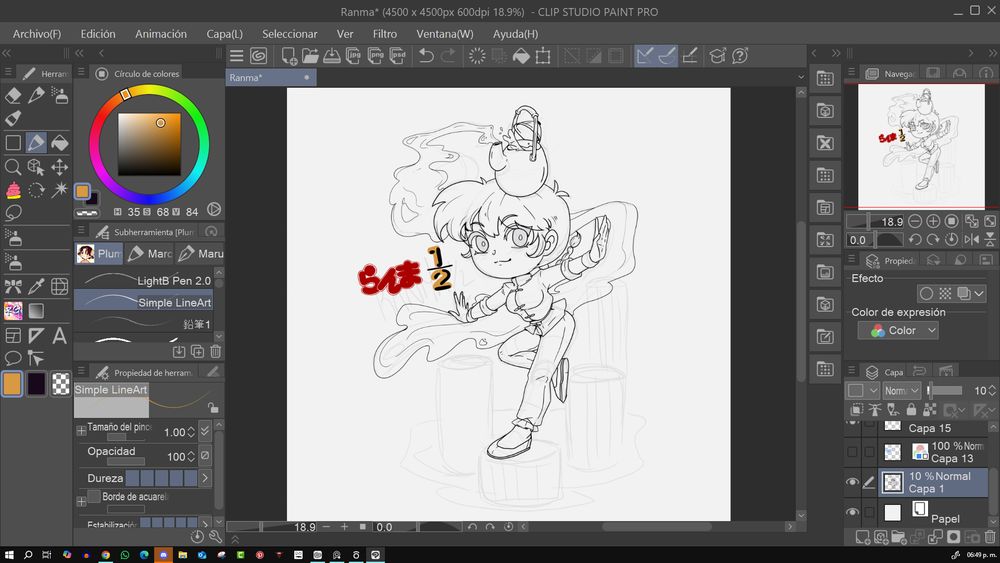Screen dimensions: 1000x563
Task: Expand Dureza options arrow
Action: tap(205, 478)
